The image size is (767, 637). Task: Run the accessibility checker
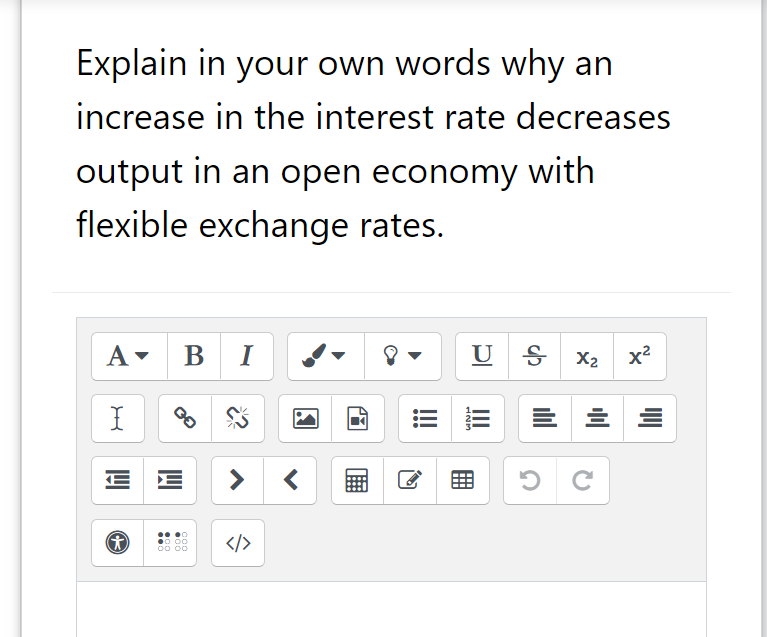(118, 543)
